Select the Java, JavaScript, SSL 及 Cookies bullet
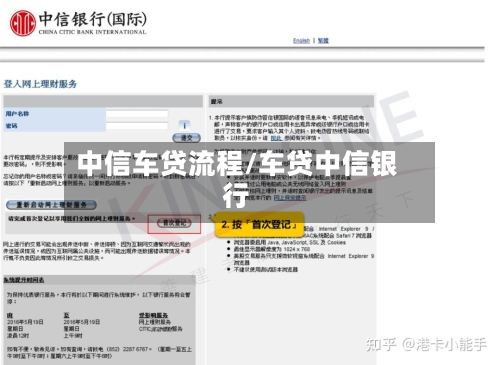This screenshot has width=500, height=365. [x=290, y=242]
